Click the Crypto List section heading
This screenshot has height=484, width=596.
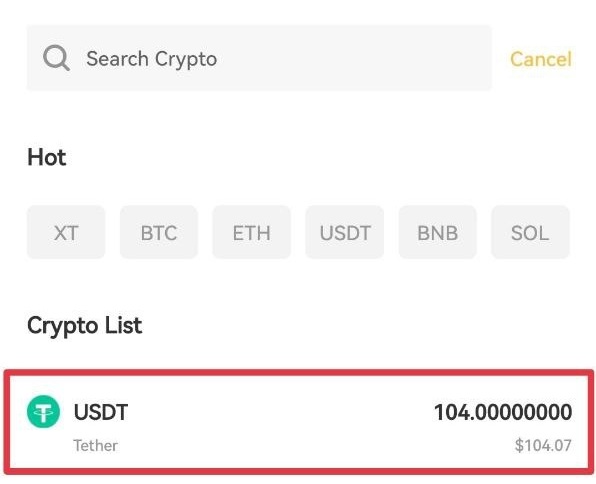(x=84, y=326)
